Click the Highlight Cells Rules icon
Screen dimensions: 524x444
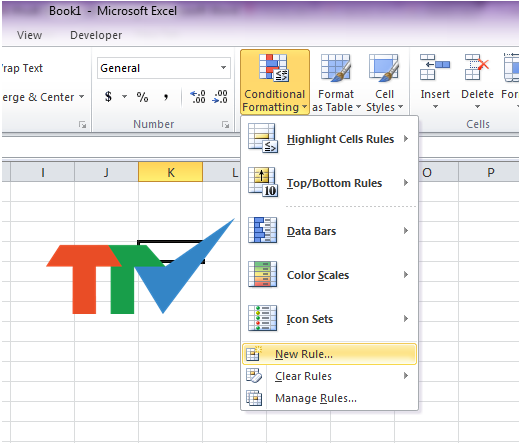[x=263, y=138]
